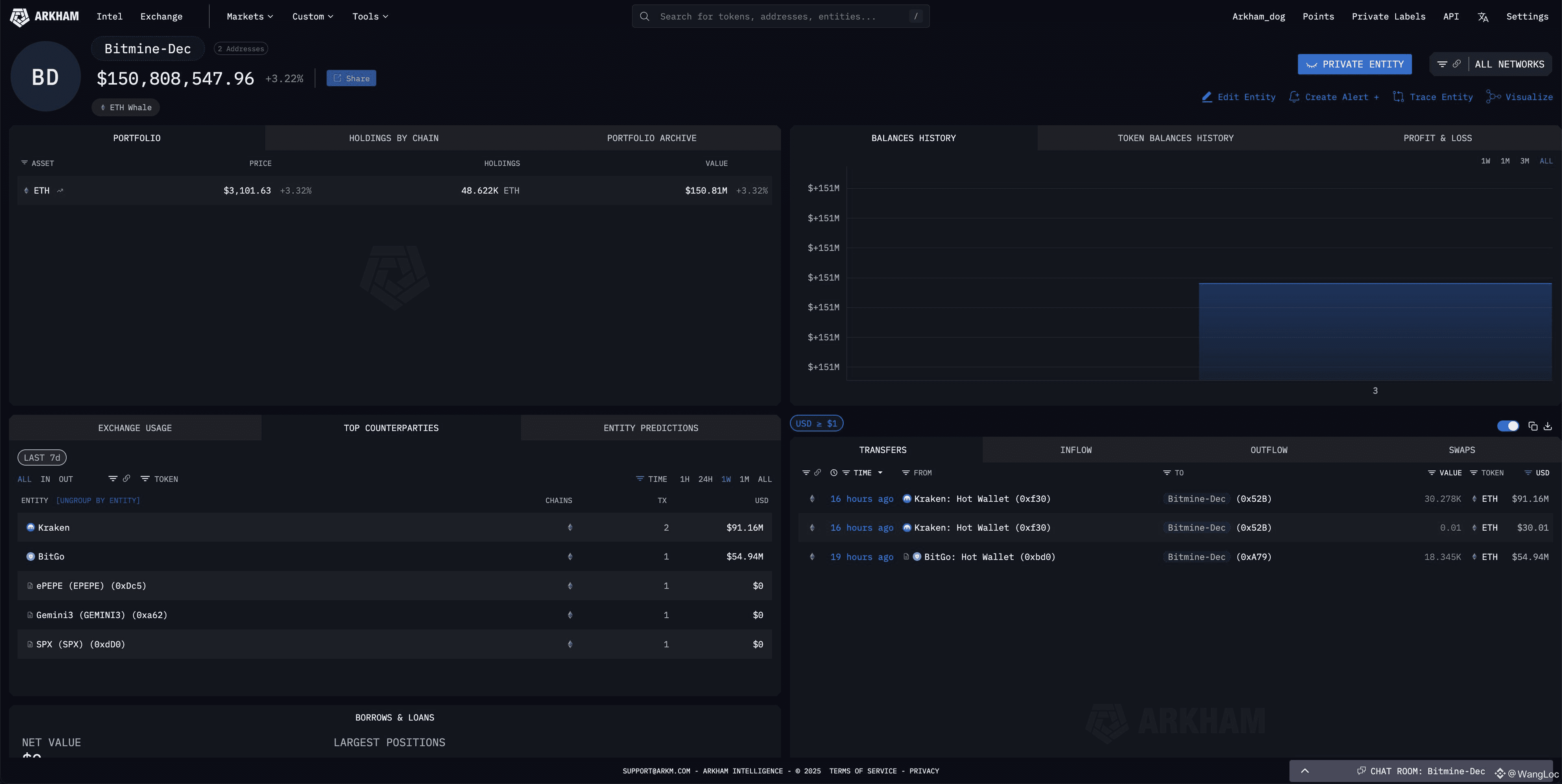Switch to the Holdings By Chain tab

[393, 138]
